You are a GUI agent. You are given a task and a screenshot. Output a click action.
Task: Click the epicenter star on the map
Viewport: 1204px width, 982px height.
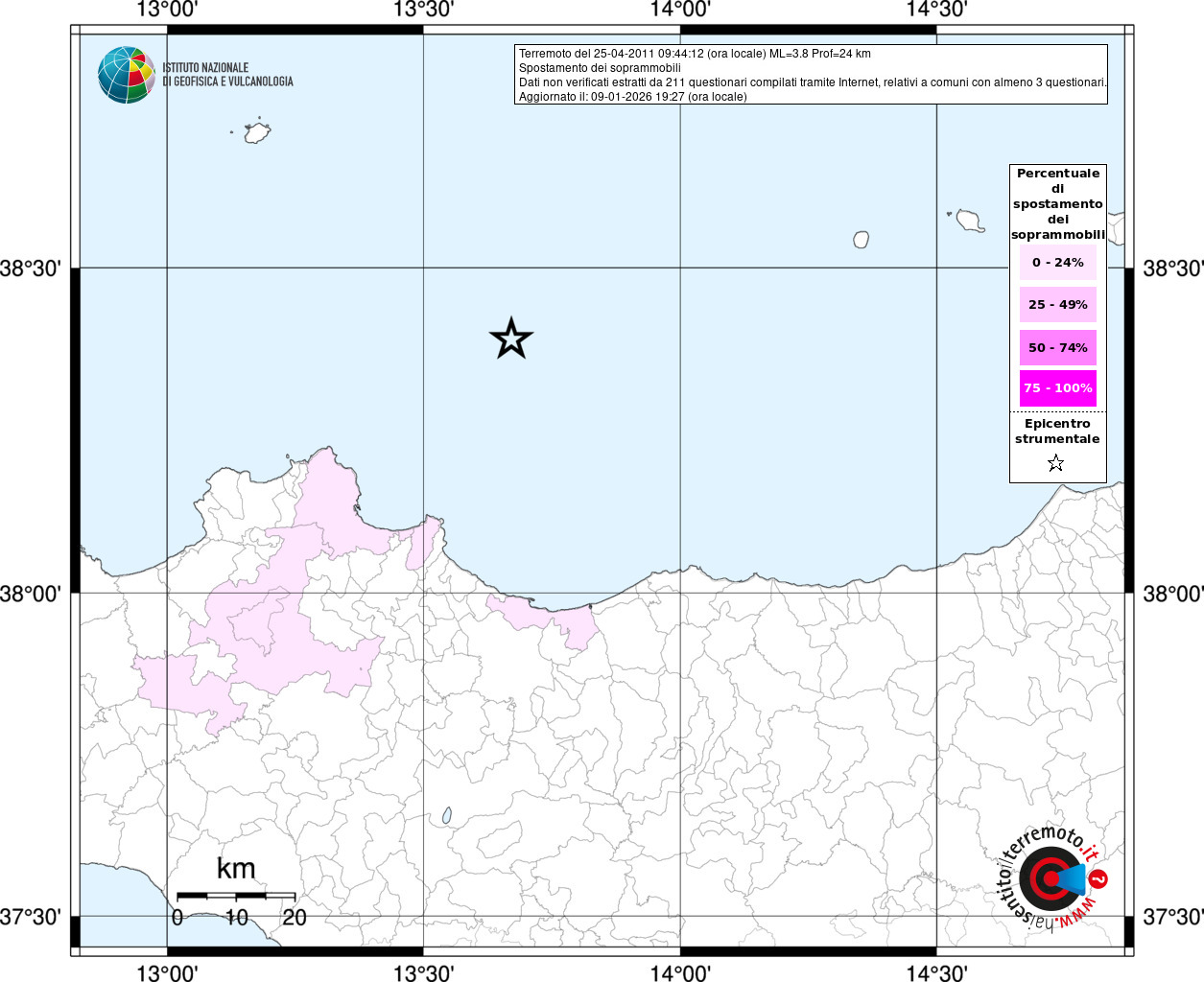tap(511, 339)
